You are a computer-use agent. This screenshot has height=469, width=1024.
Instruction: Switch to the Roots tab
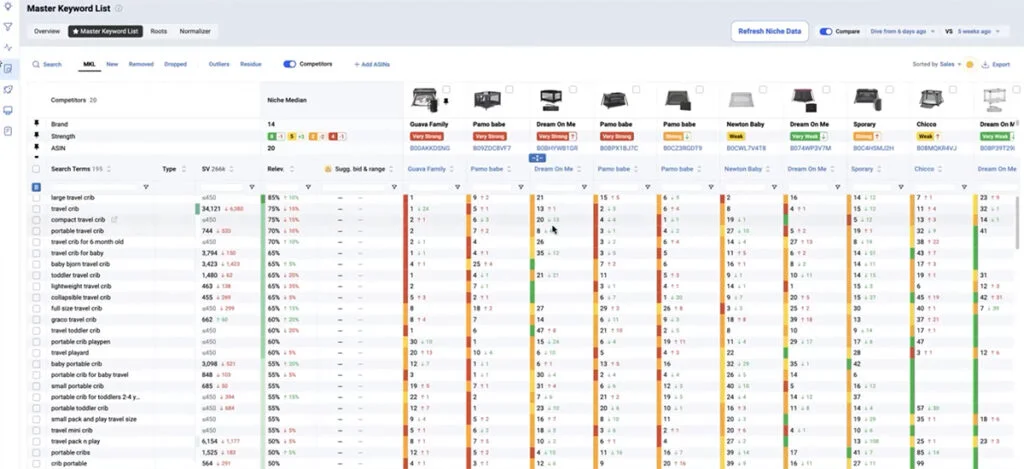coord(159,31)
